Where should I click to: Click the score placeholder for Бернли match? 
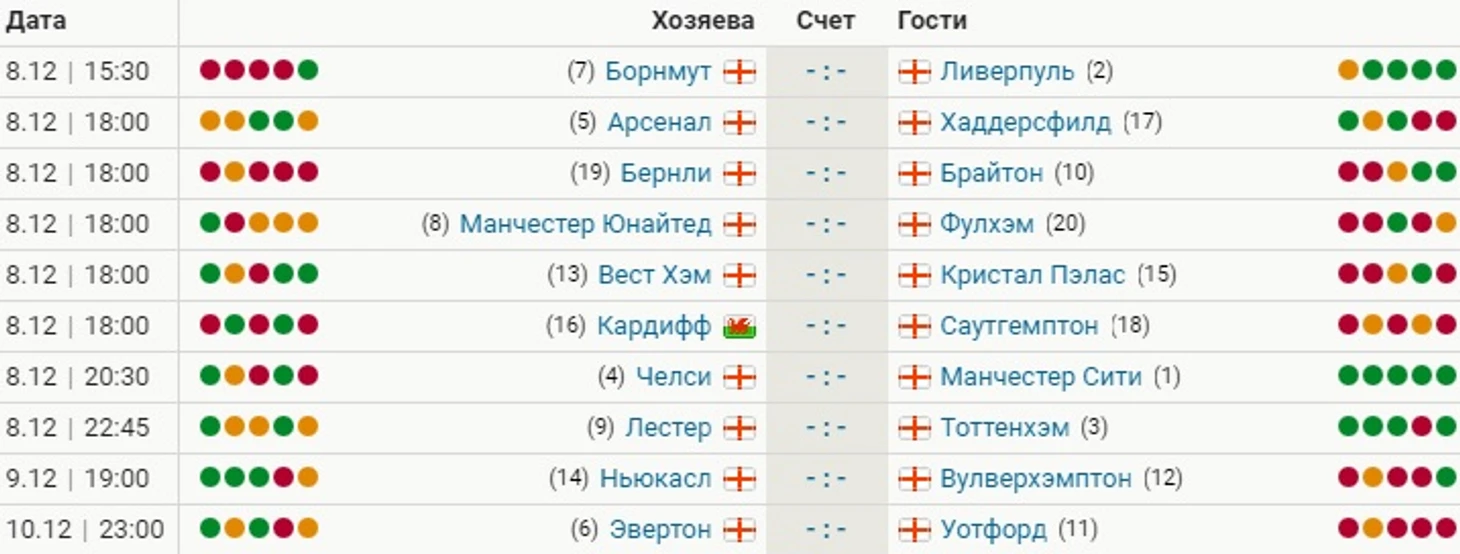point(826,173)
